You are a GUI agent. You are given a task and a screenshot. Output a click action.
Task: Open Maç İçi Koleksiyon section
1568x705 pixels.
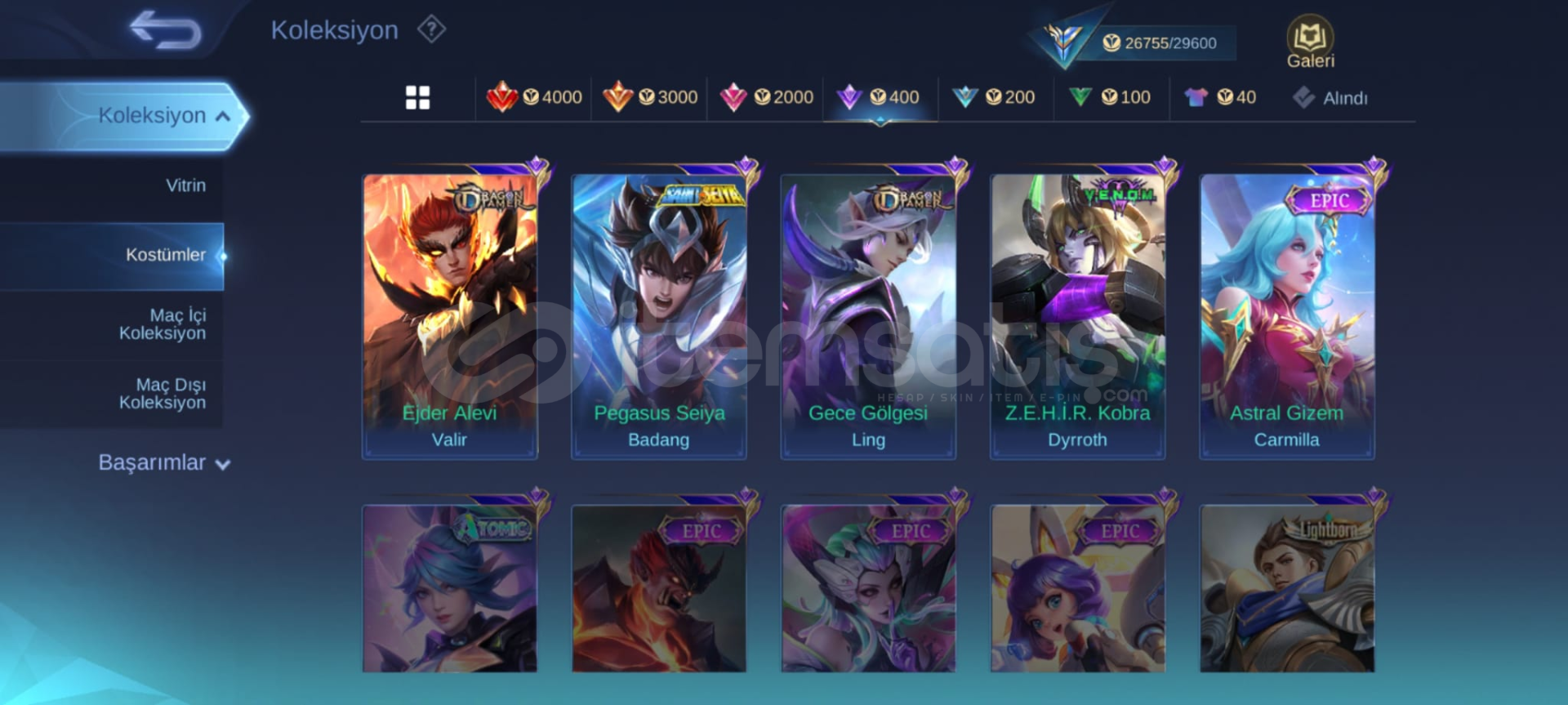(162, 324)
